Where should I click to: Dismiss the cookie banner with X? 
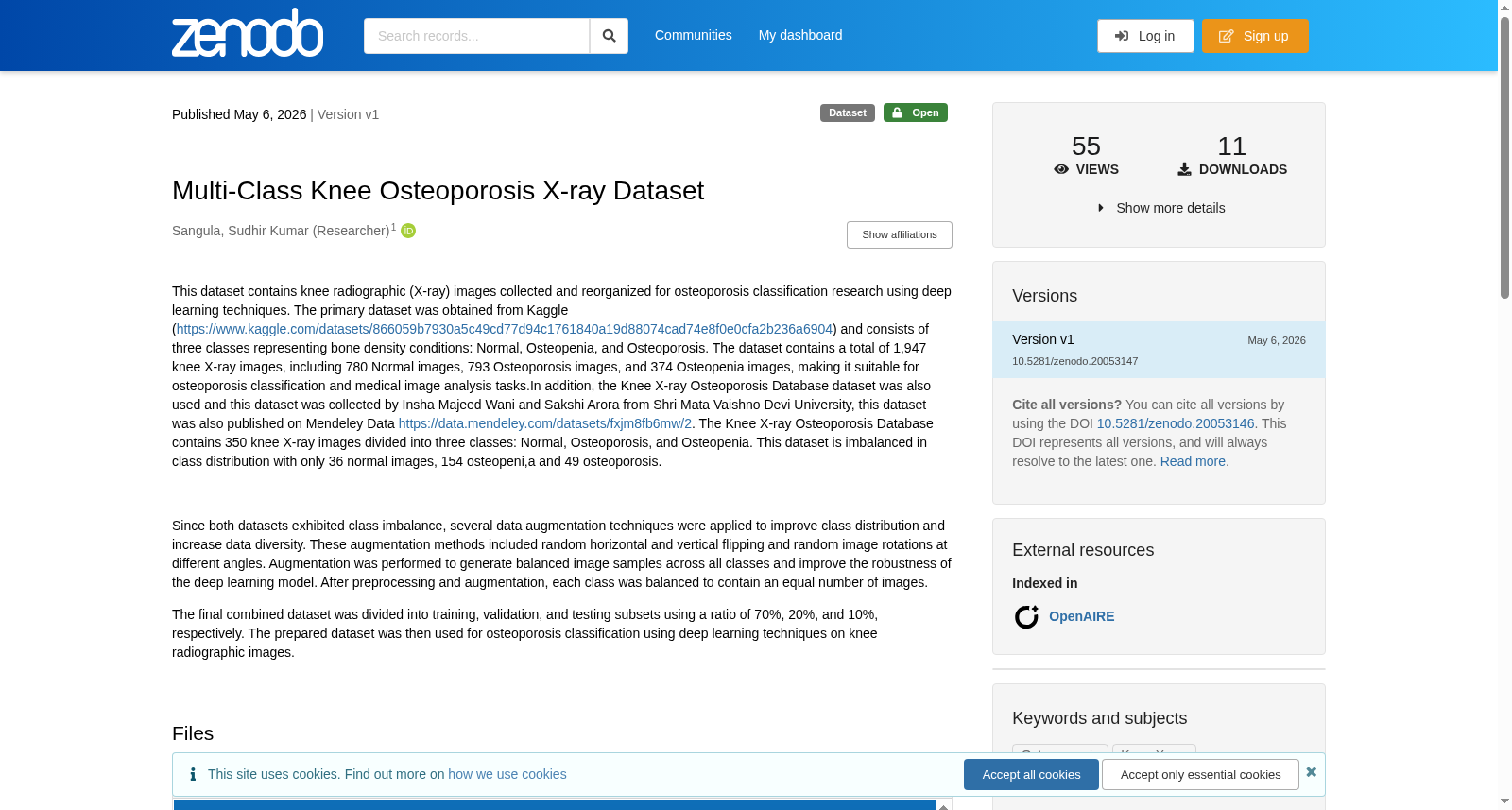(1311, 772)
